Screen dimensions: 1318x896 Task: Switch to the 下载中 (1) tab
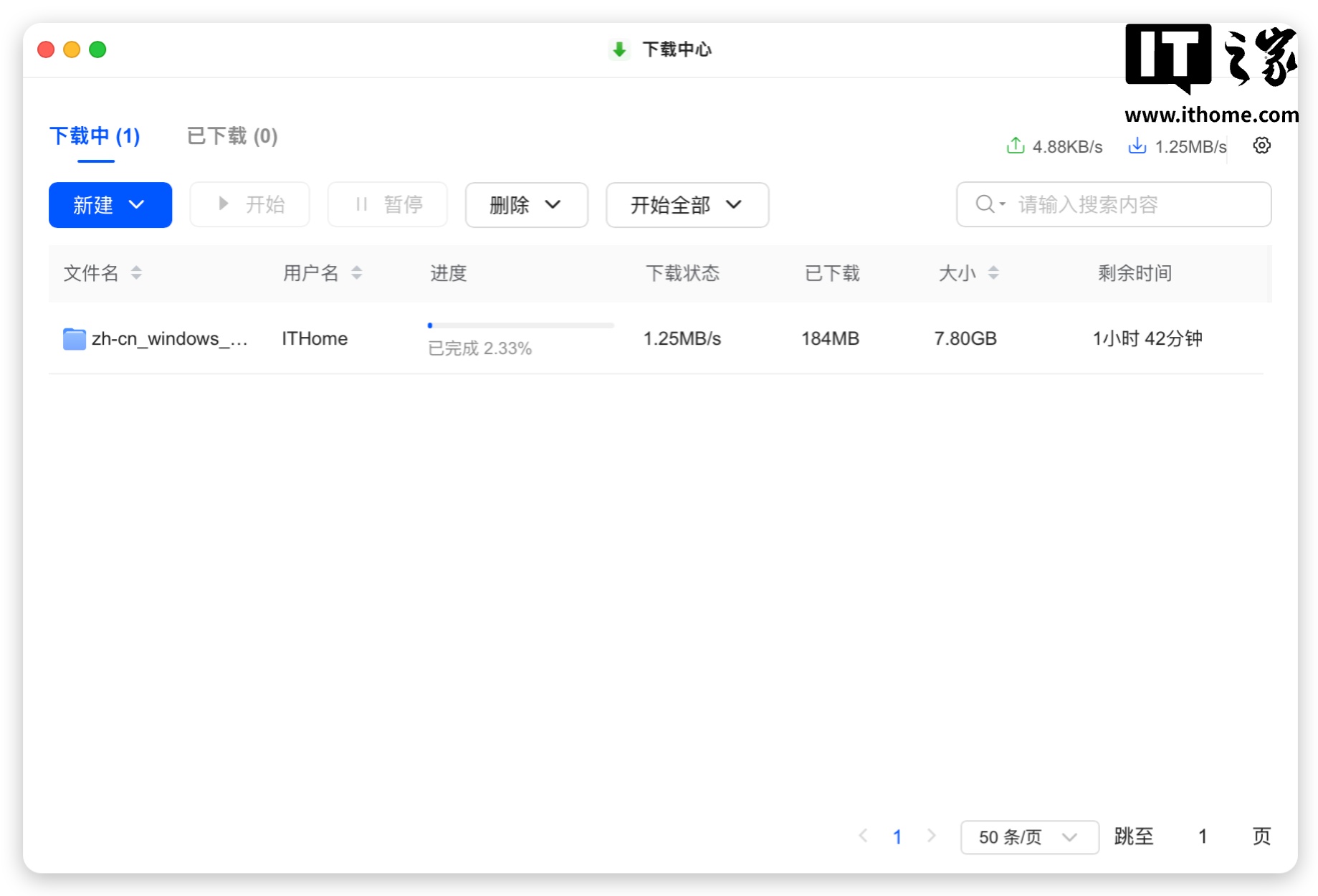pos(95,136)
